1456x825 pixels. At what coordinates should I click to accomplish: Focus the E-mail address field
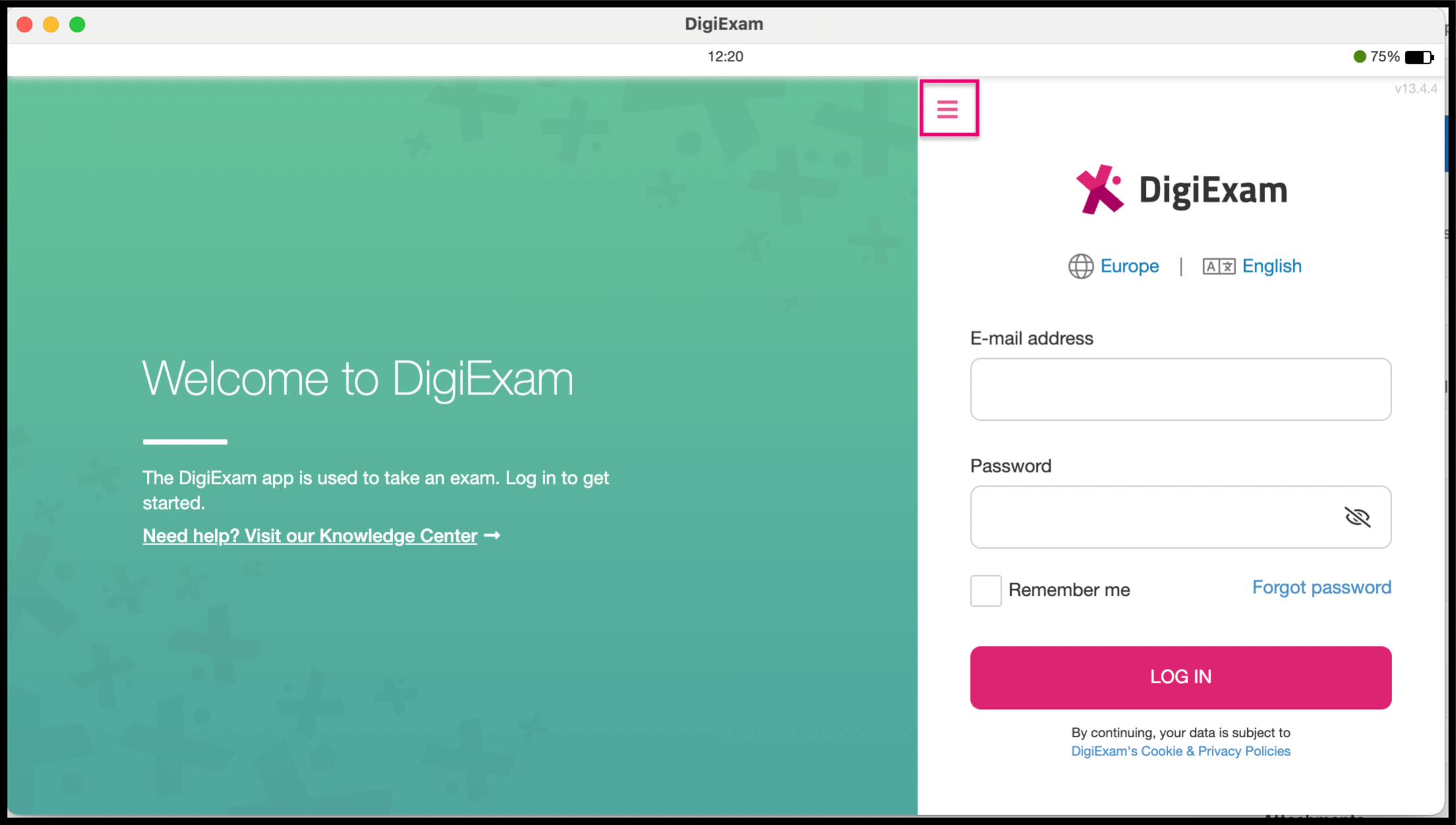click(1180, 389)
